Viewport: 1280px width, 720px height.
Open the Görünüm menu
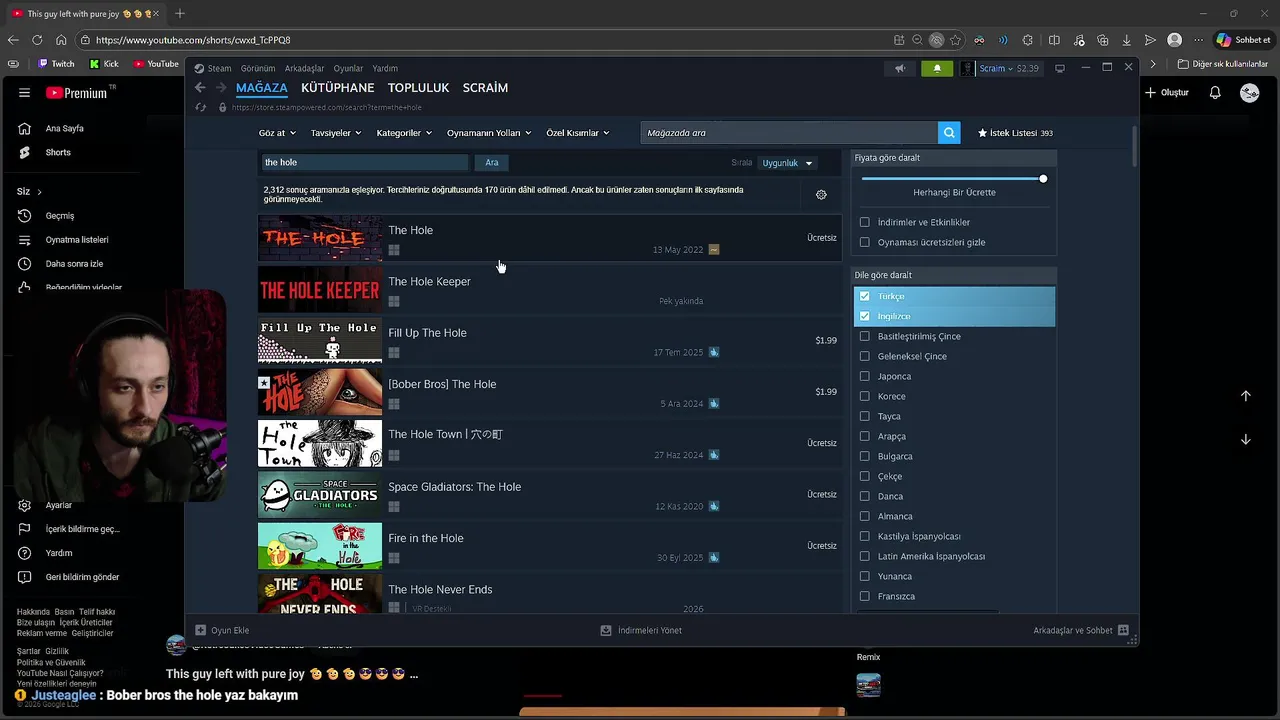click(258, 68)
